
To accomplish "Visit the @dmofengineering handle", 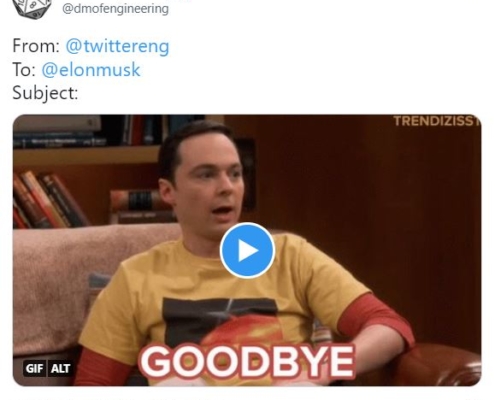I will [115, 8].
